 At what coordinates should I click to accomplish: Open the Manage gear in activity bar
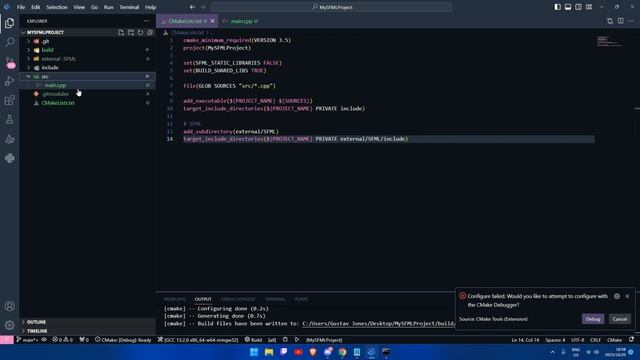click(x=10, y=325)
